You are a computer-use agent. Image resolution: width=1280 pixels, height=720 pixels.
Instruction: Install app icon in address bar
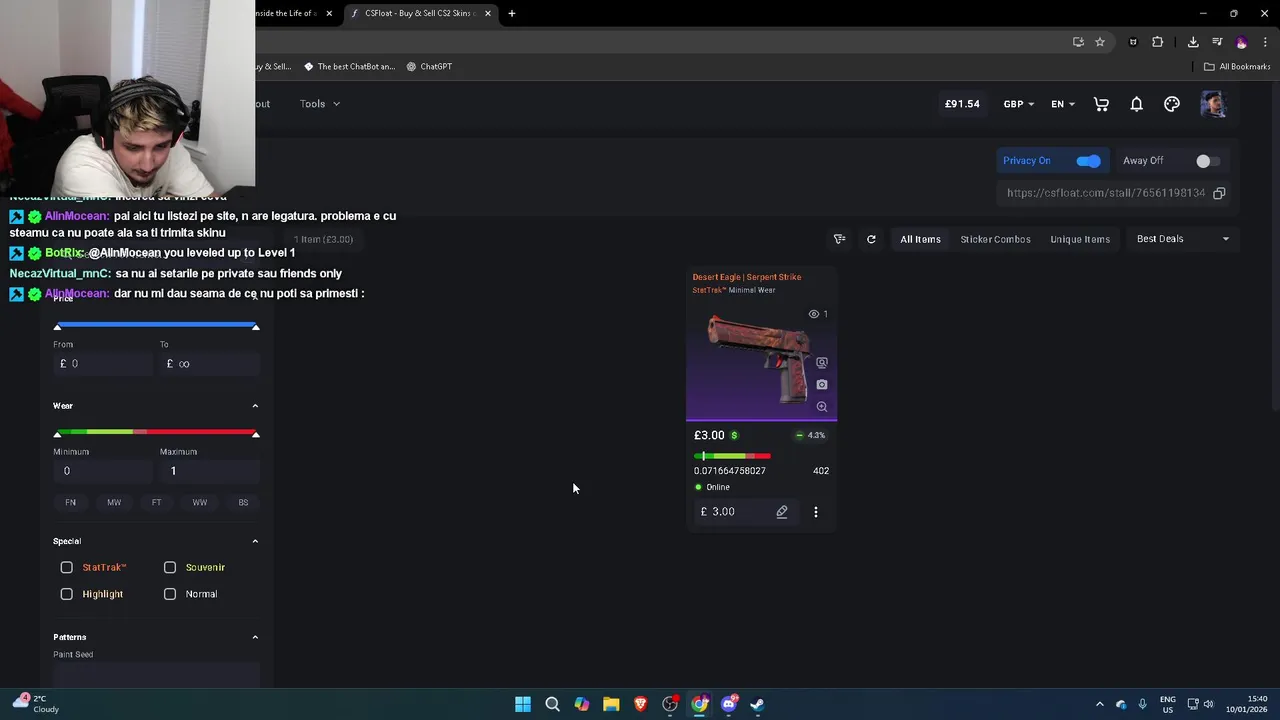[x=1078, y=42]
